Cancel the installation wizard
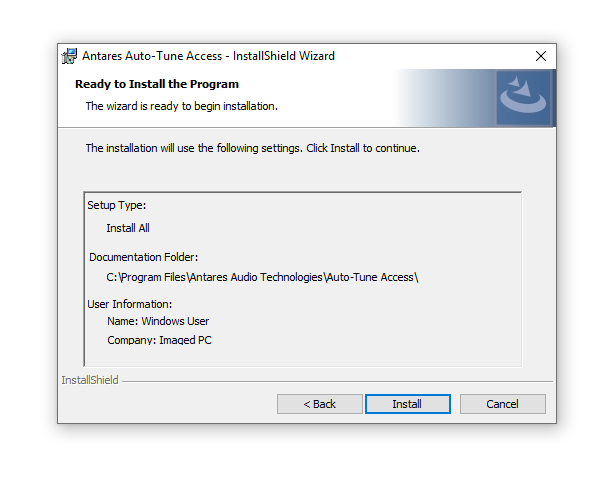The image size is (614, 481). pos(502,404)
